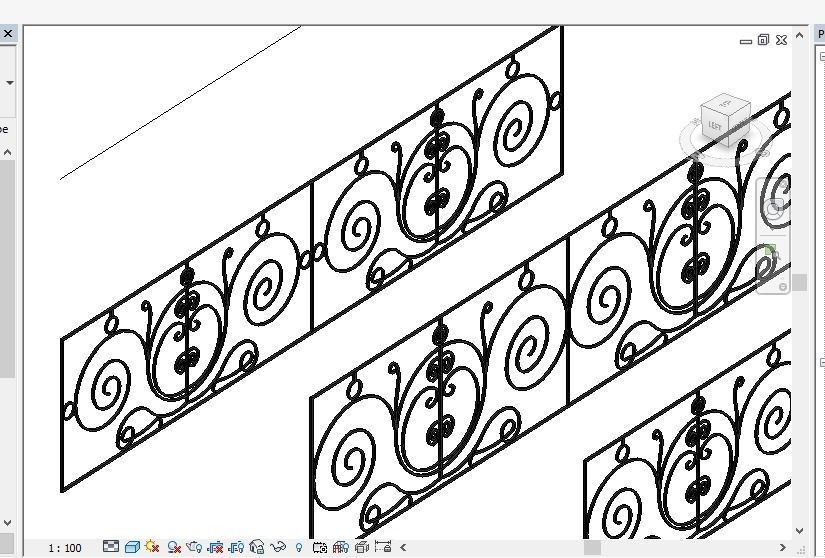The image size is (825, 558).
Task: Open the Detail Level icon menu
Action: (110, 546)
